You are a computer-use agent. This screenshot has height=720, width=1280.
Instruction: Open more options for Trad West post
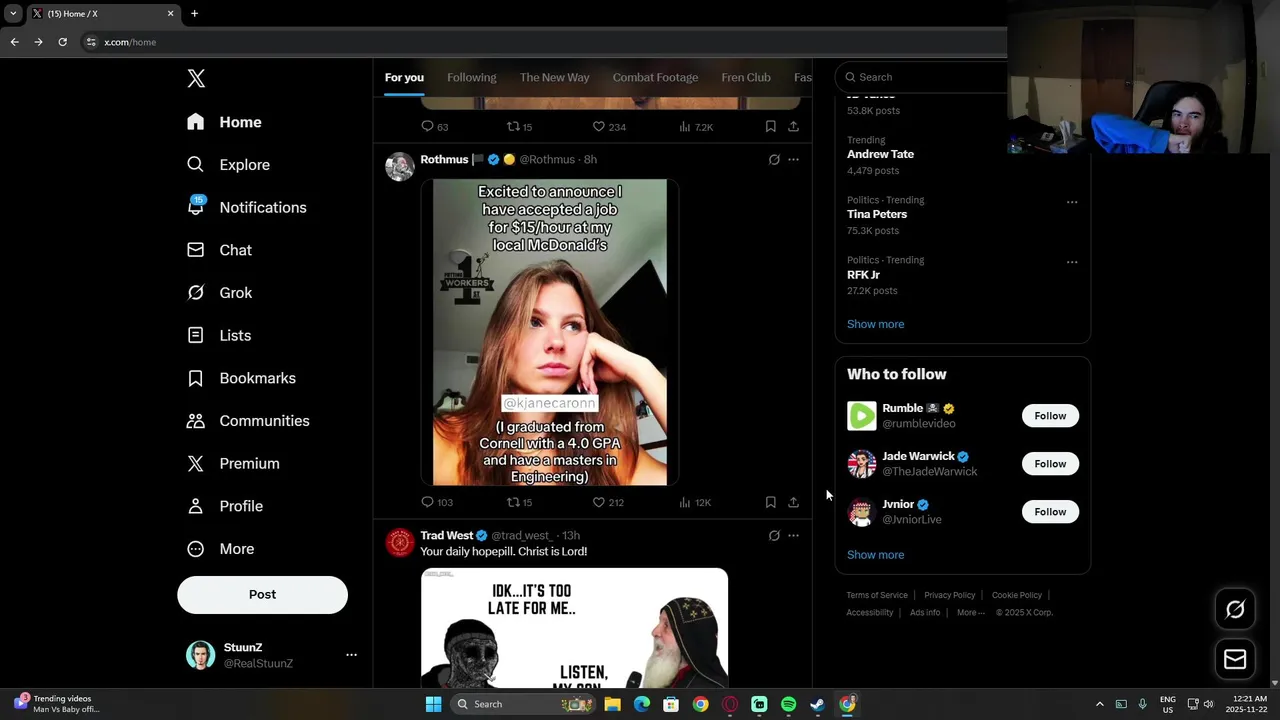pyautogui.click(x=793, y=536)
